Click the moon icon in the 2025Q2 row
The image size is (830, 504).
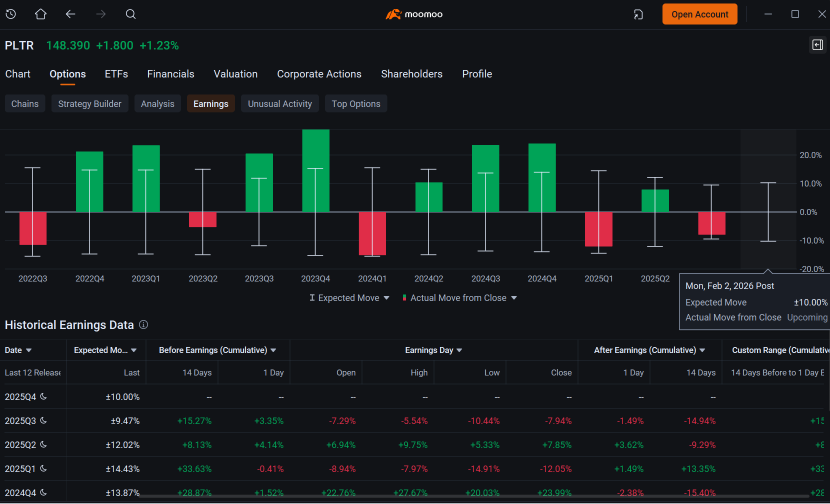pos(43,445)
